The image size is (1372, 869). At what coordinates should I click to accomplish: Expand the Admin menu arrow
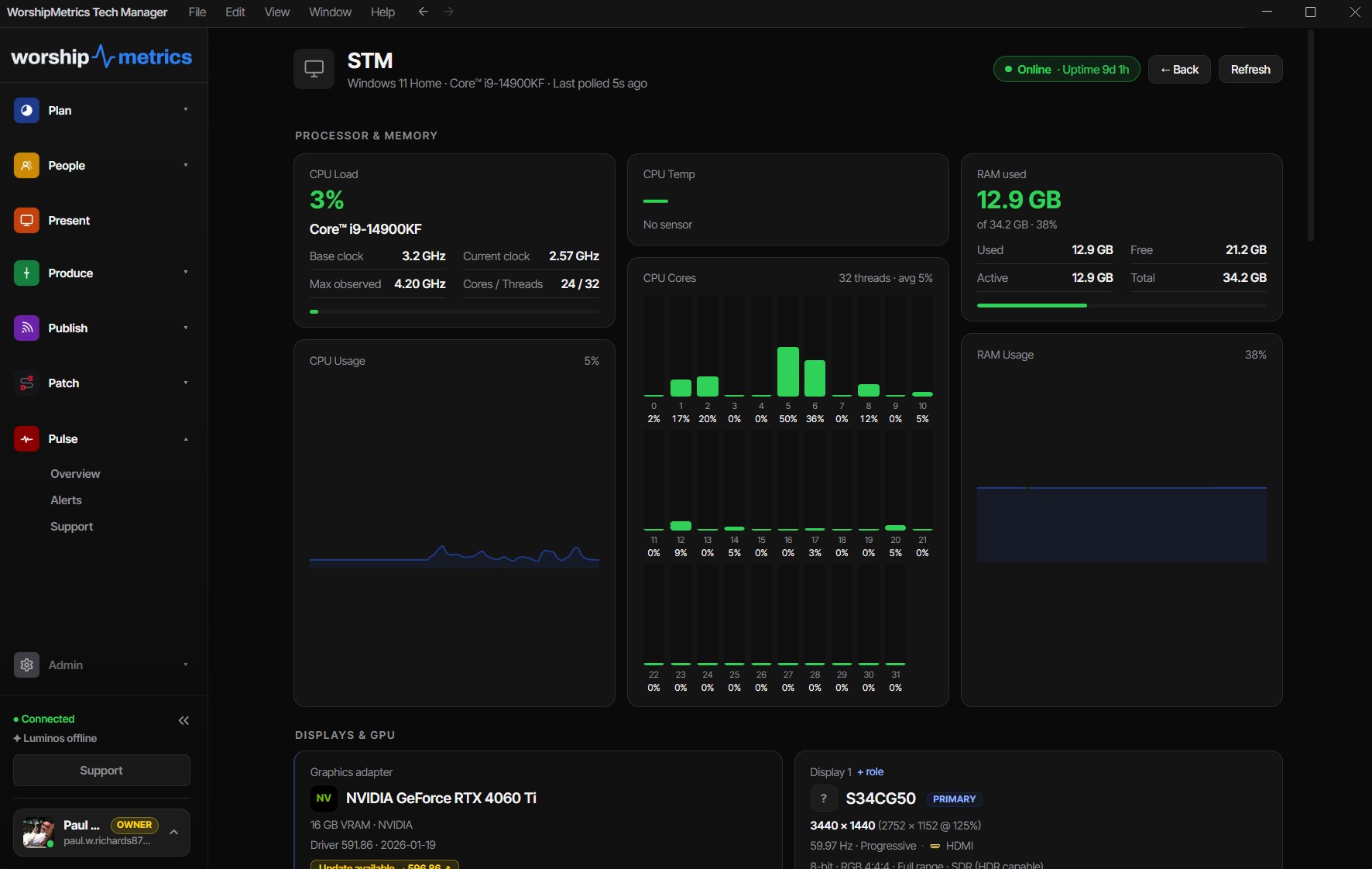186,665
